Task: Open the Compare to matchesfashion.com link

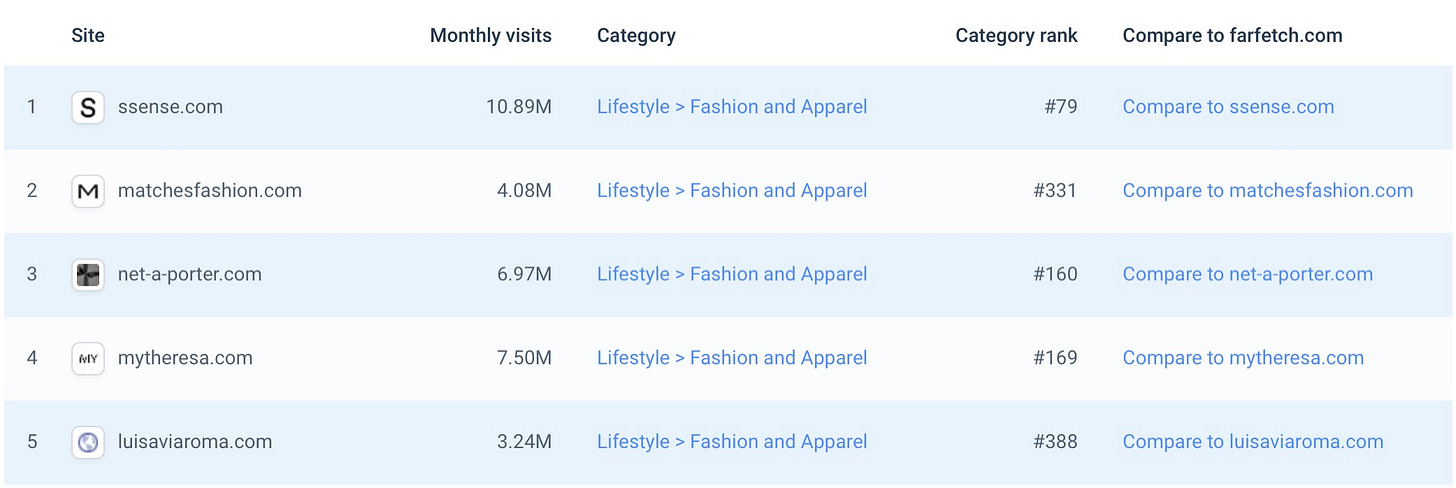Action: (x=1268, y=191)
